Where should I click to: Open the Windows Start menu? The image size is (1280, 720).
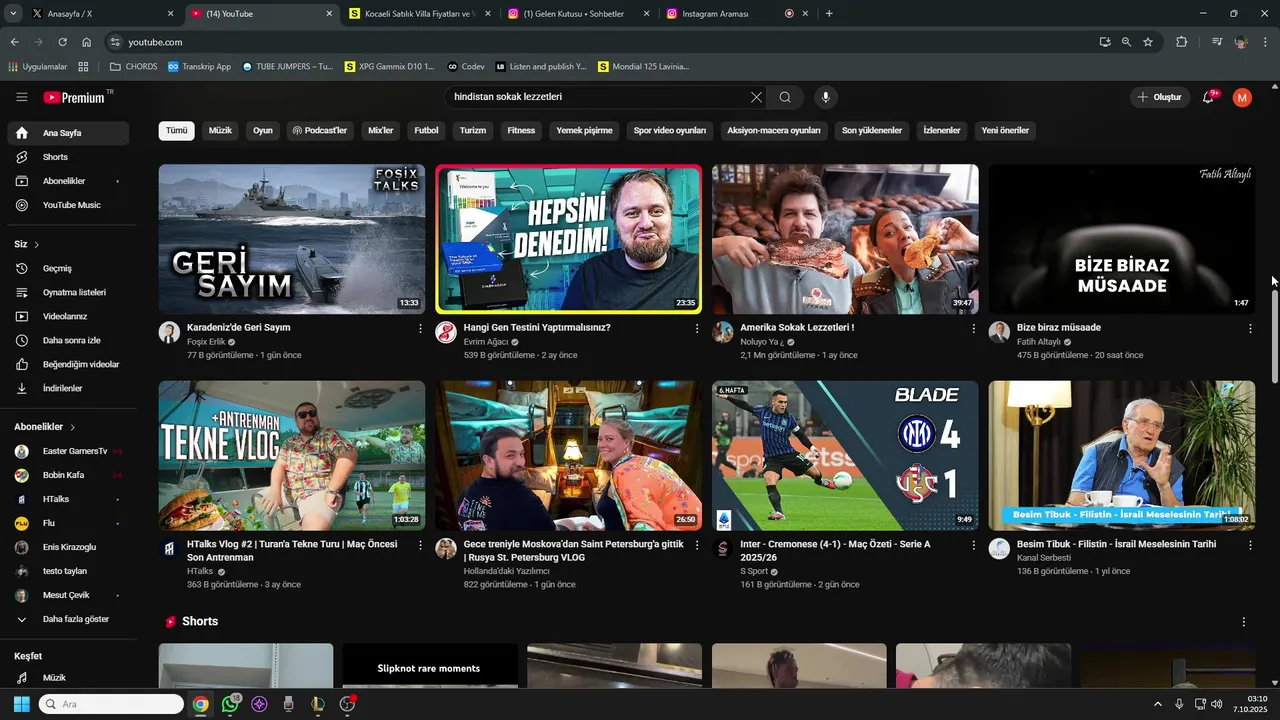coord(21,704)
